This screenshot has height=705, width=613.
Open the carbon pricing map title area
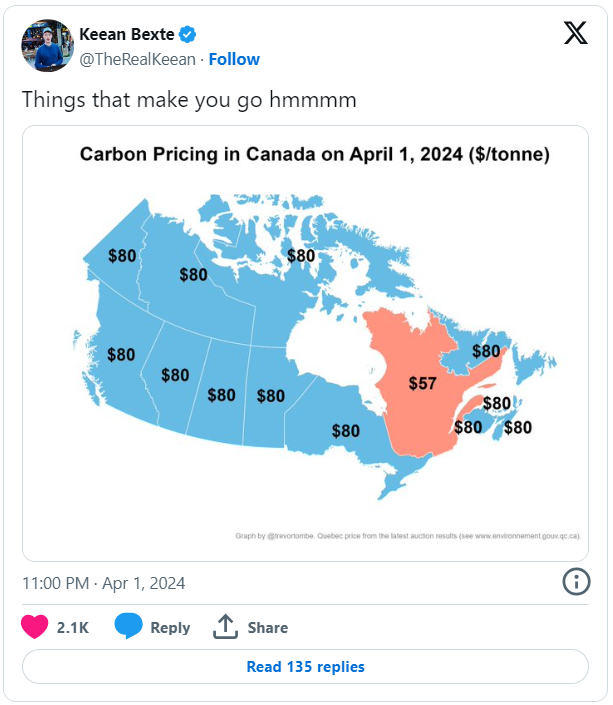[x=315, y=154]
